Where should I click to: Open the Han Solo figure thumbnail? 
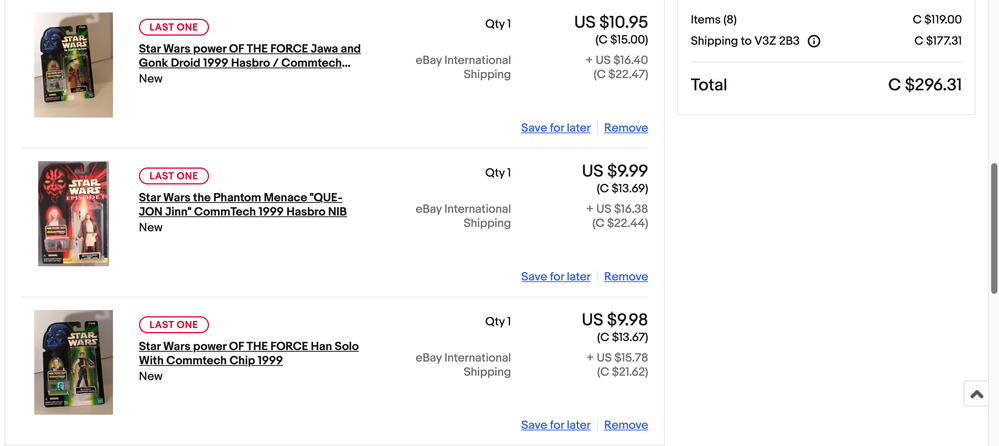pyautogui.click(x=73, y=362)
